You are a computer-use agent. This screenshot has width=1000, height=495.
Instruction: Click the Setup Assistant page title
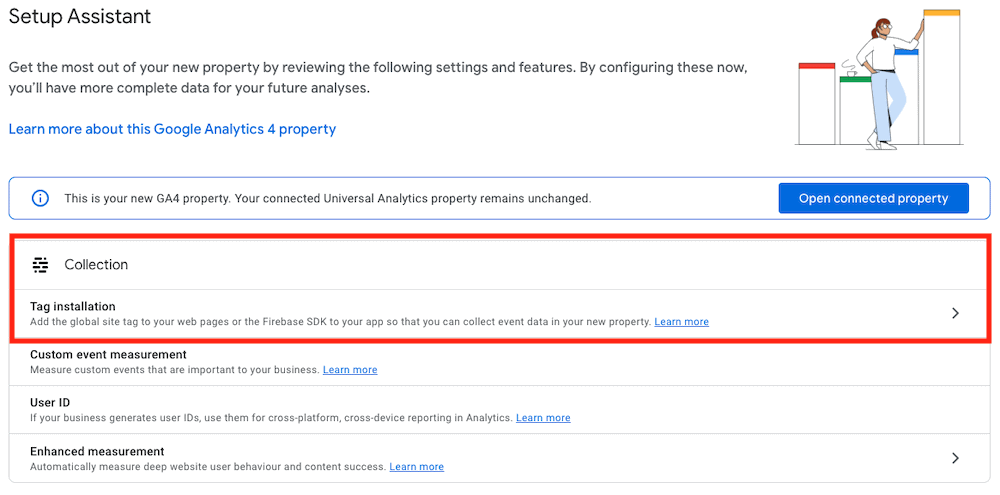click(x=80, y=16)
